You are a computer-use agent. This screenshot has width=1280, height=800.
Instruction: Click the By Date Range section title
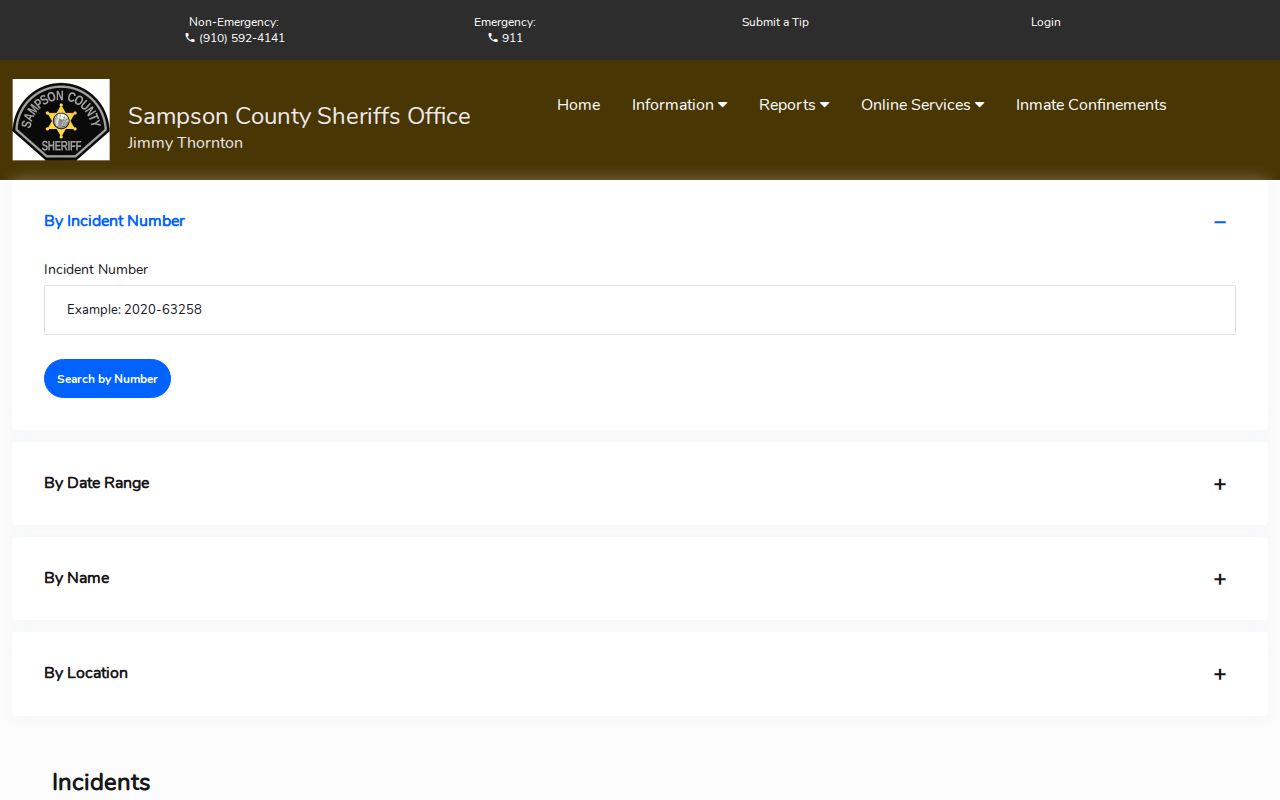click(96, 483)
